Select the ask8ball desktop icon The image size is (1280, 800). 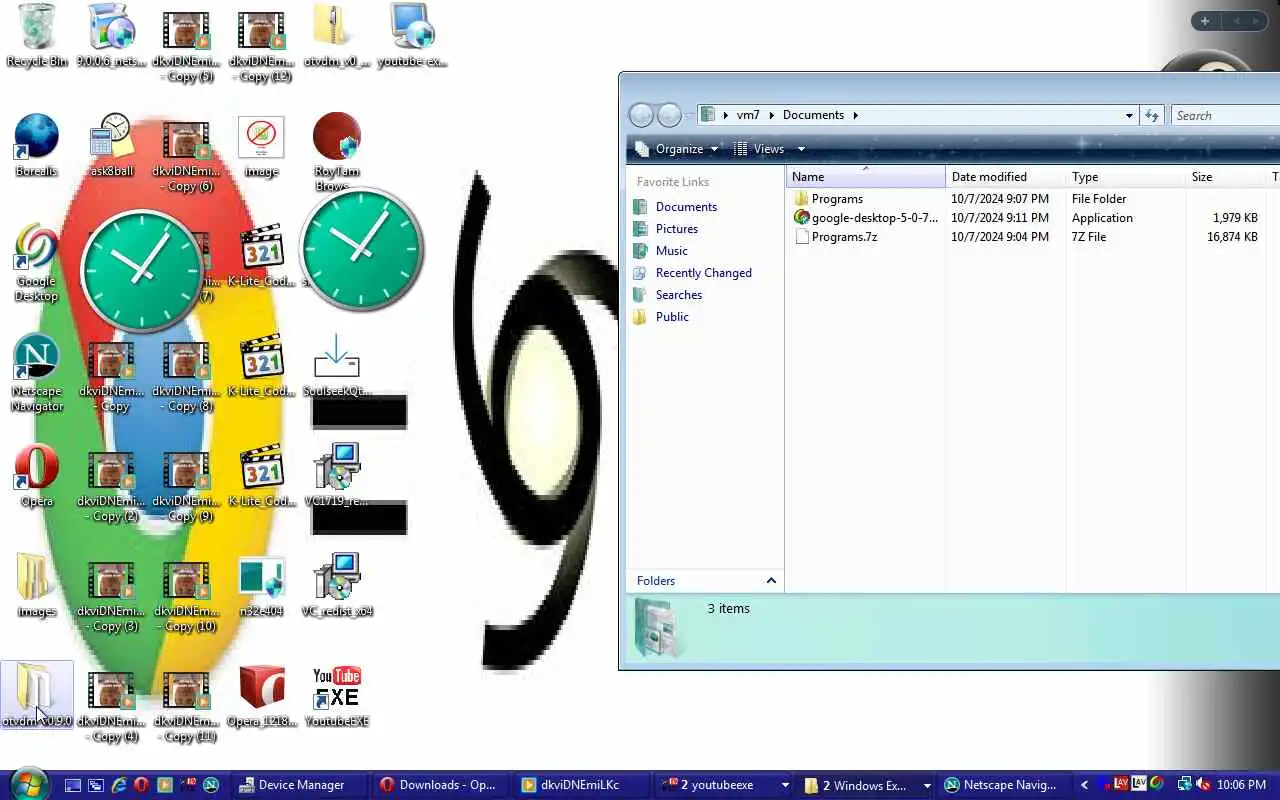coord(111,145)
